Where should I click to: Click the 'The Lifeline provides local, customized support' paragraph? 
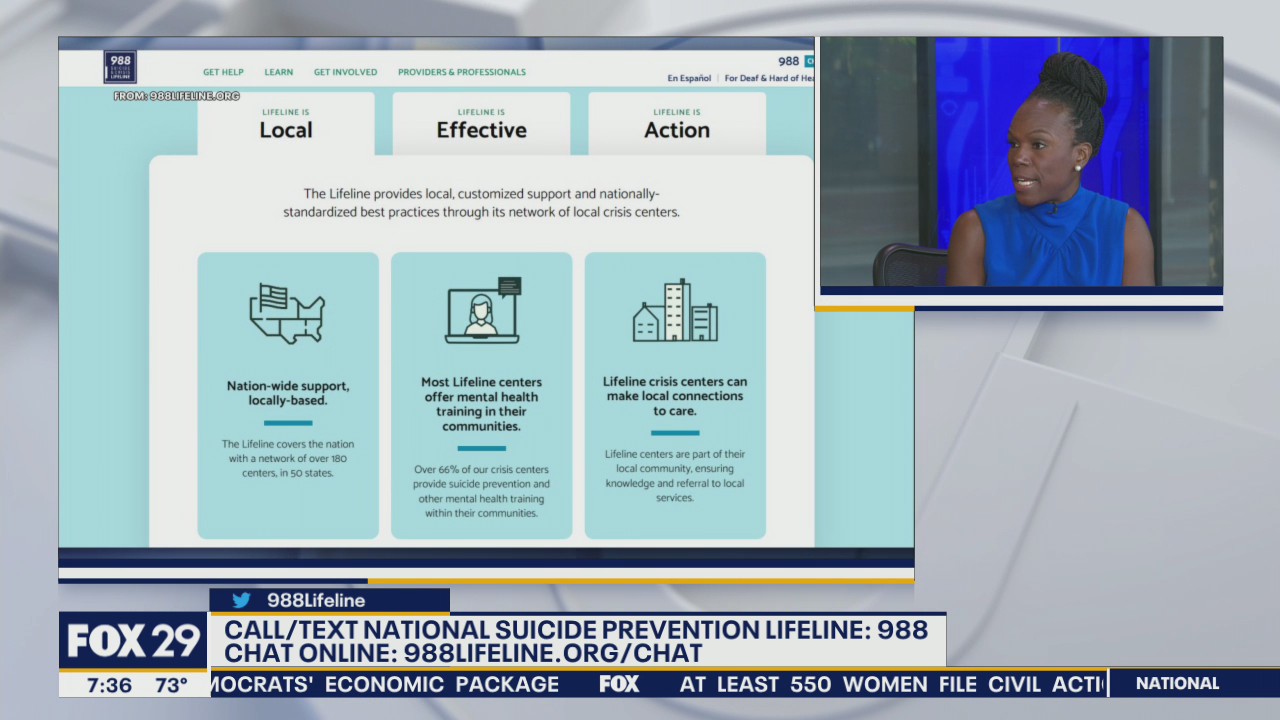(481, 203)
